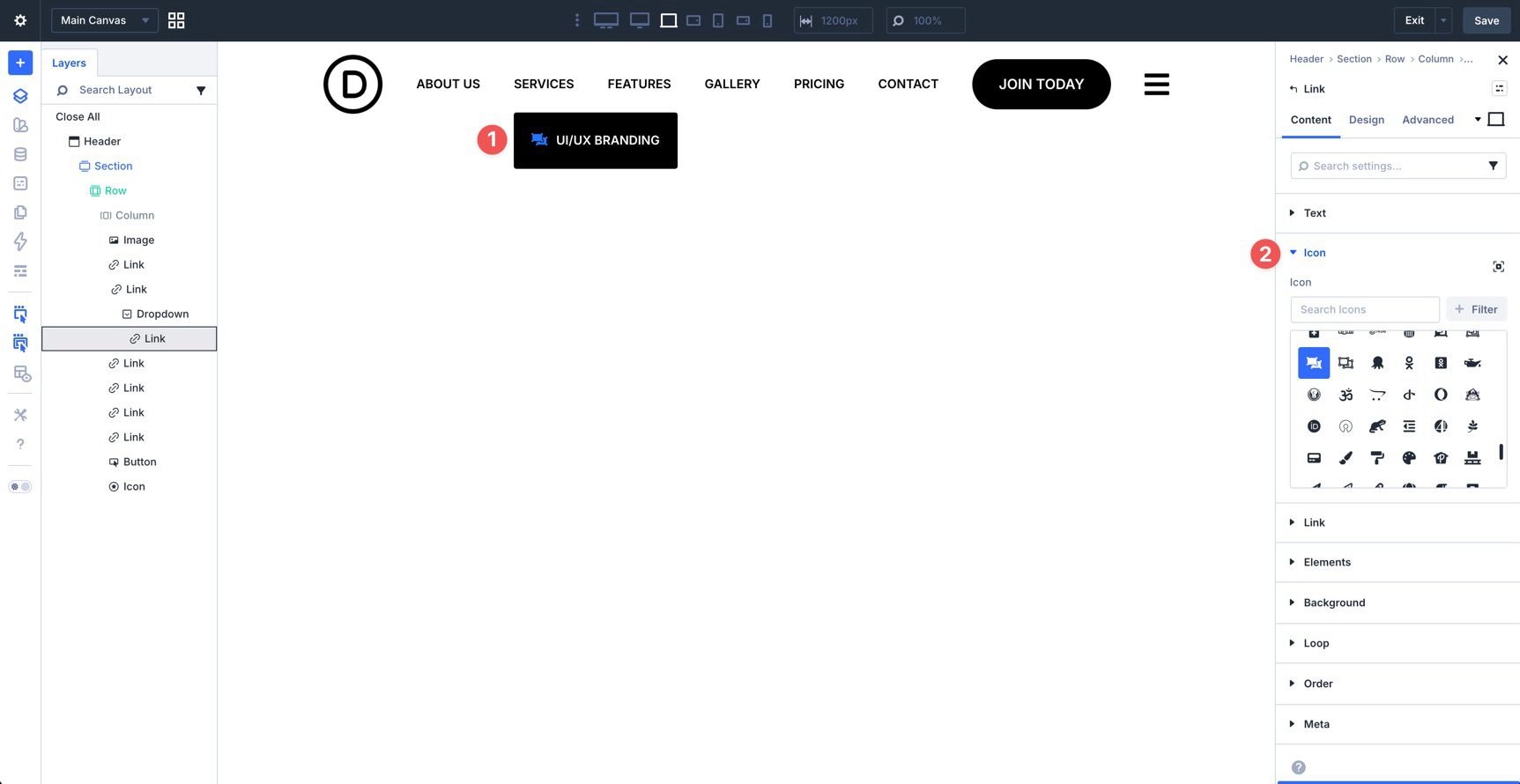1520x784 pixels.
Task: Pick the outdent lines icon
Action: coord(1409,426)
